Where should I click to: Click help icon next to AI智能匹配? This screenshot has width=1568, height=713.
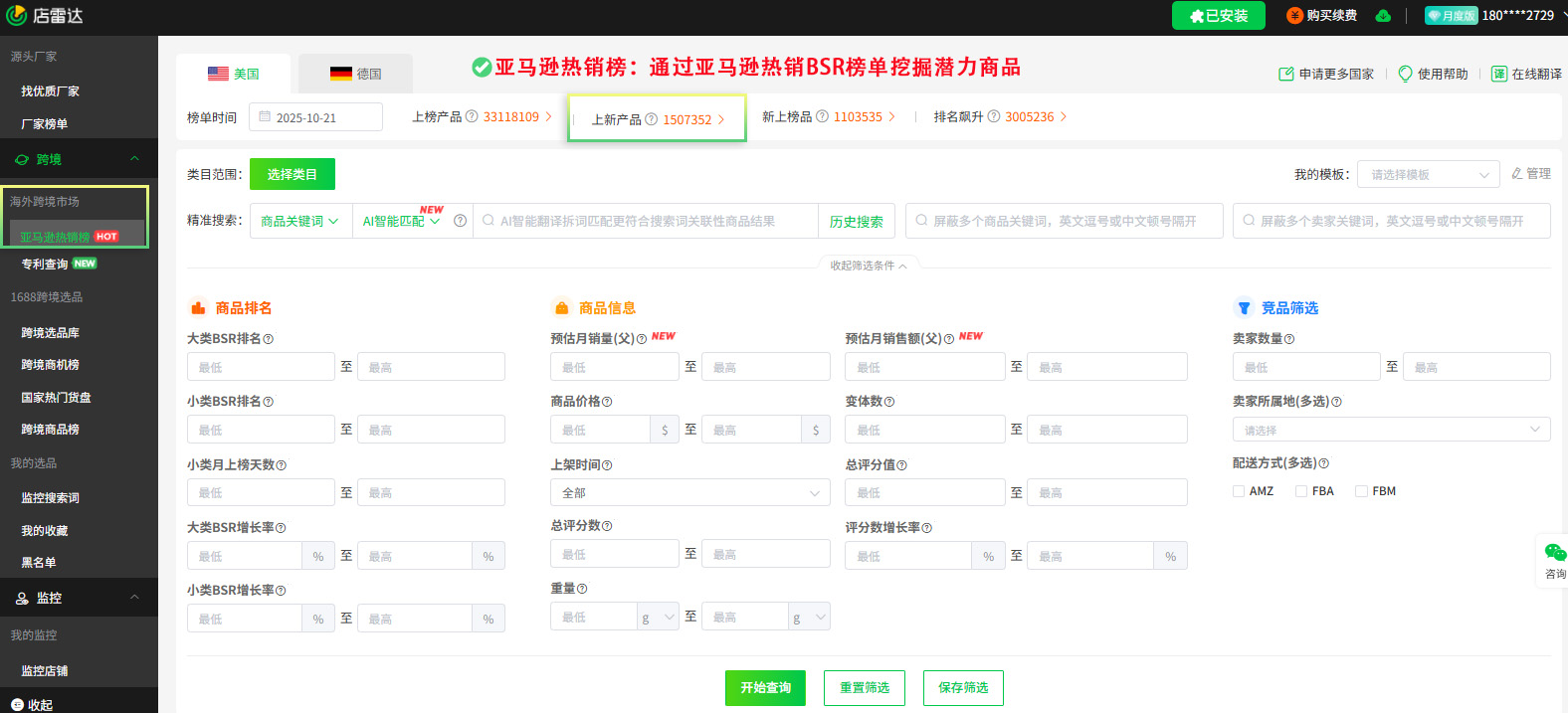pos(460,221)
